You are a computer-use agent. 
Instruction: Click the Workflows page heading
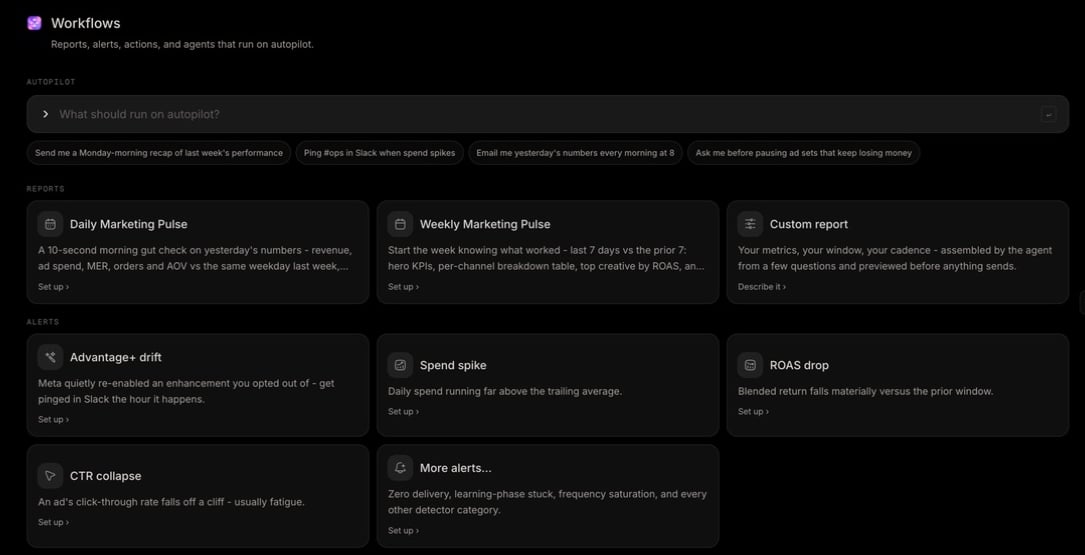pos(86,24)
